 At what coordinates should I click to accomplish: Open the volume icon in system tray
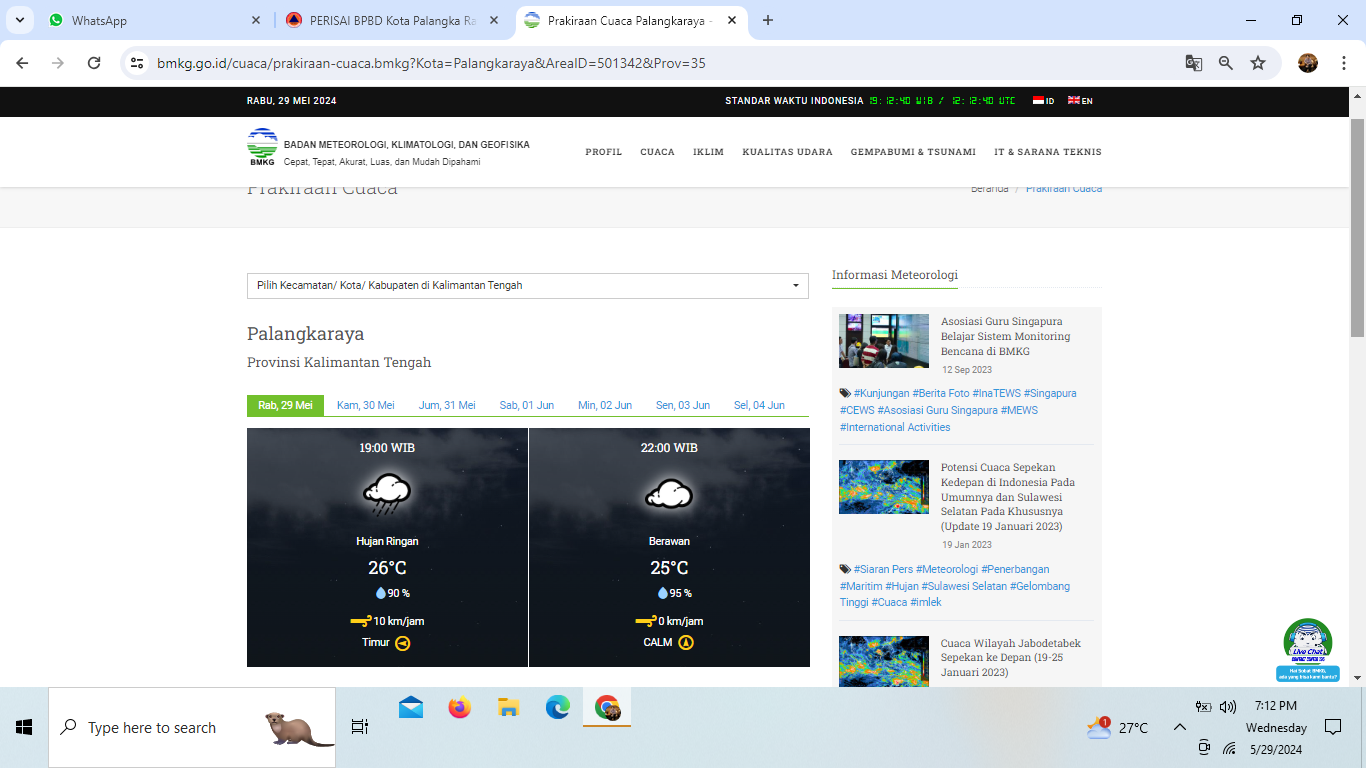(x=1228, y=707)
